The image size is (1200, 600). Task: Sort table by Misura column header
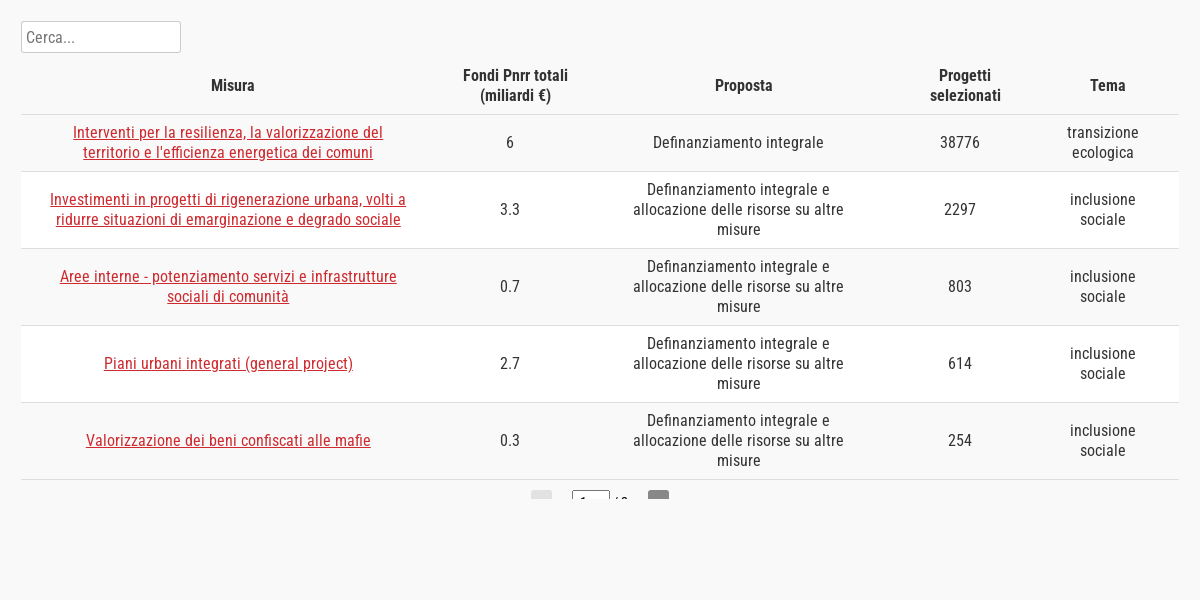232,86
